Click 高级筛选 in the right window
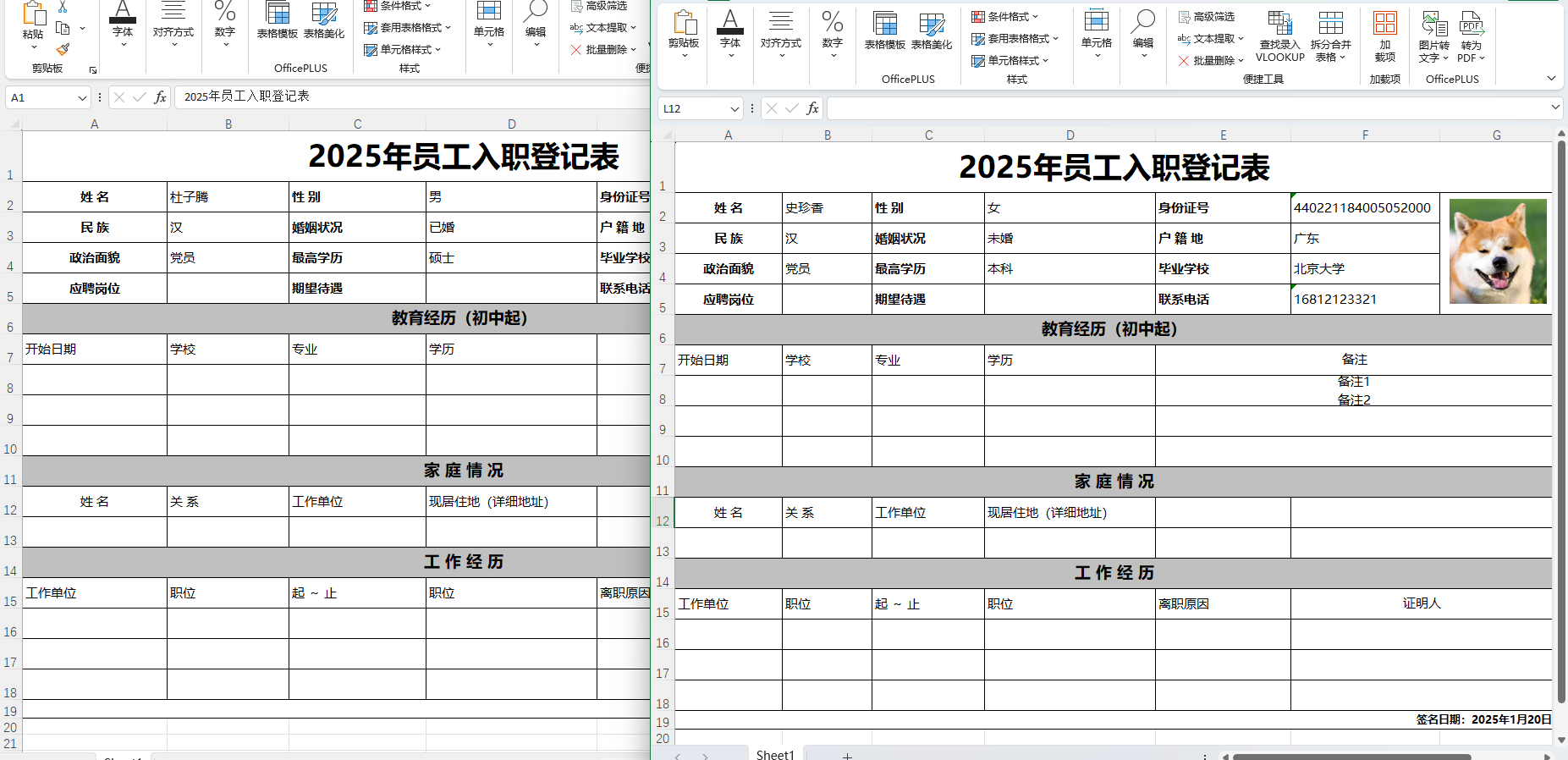1568x760 pixels. [x=1206, y=16]
